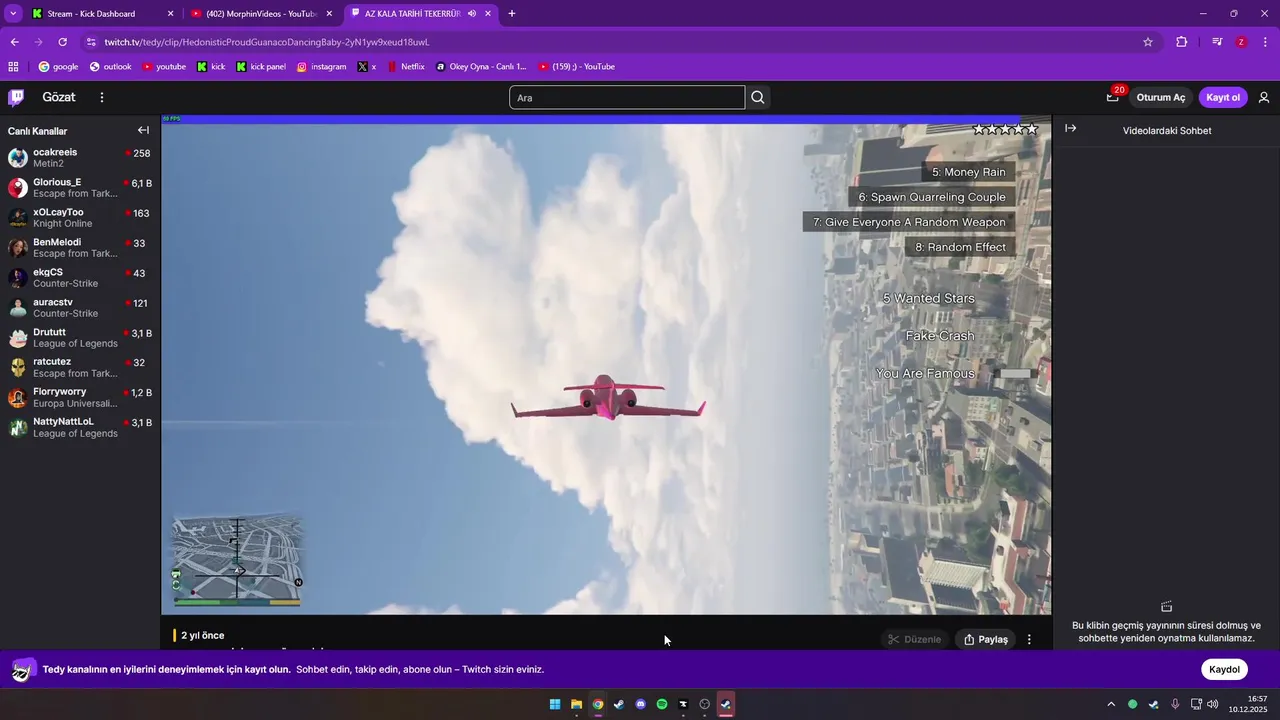Open Discord from the taskbar
Image resolution: width=1280 pixels, height=720 pixels.
[640, 704]
